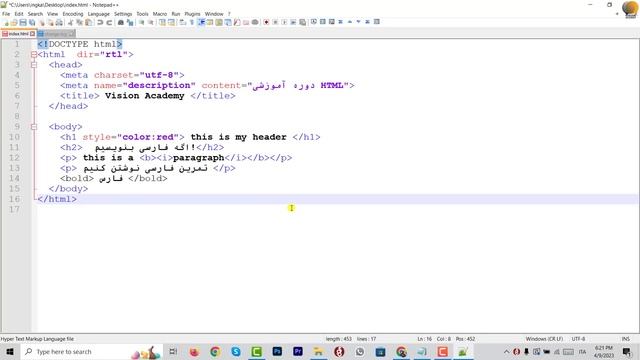Click the Close document toolbar icon
The height and width of the screenshot is (360, 640).
click(x=42, y=22)
